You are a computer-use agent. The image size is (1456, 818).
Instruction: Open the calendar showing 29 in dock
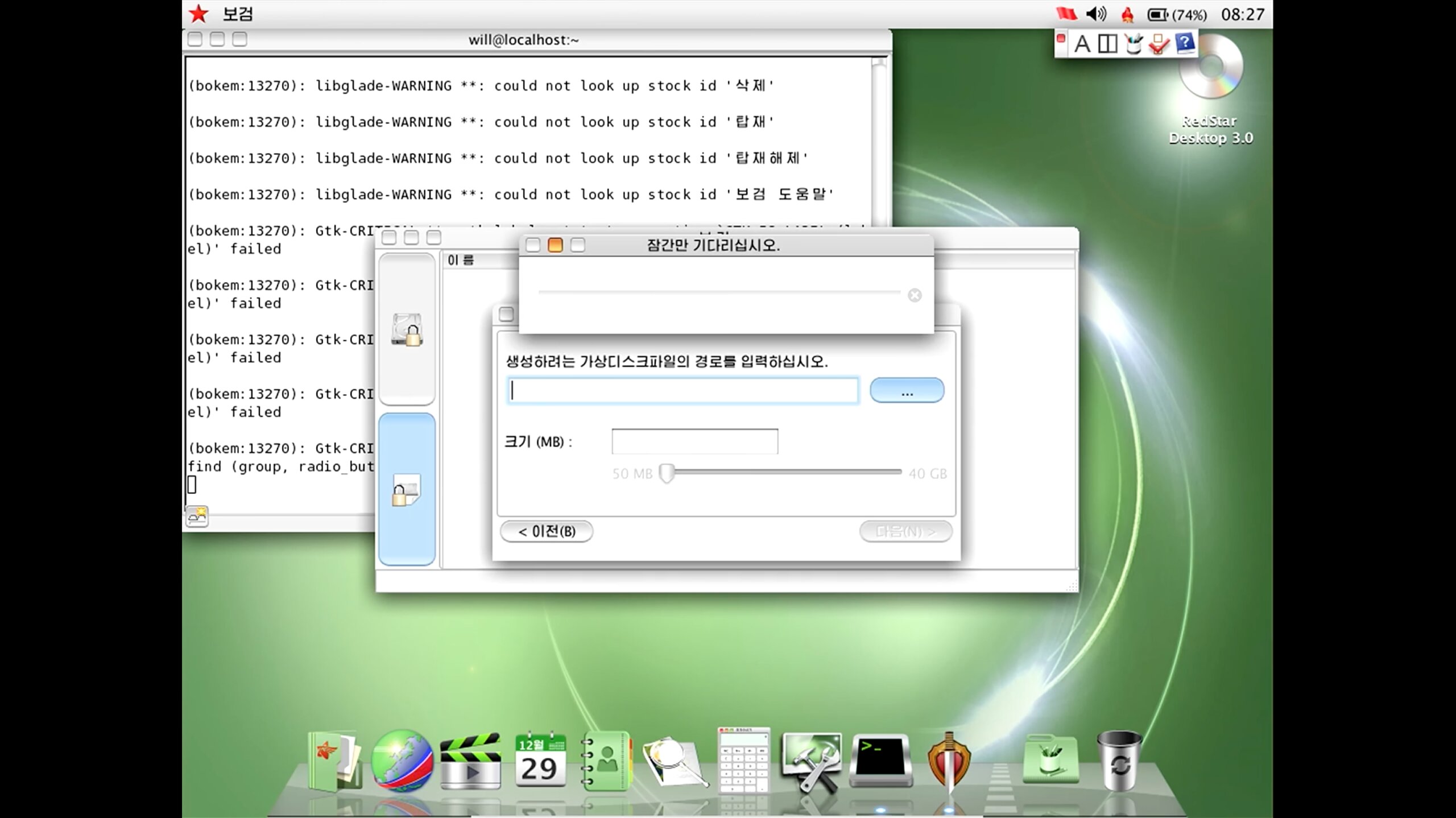[x=540, y=761]
